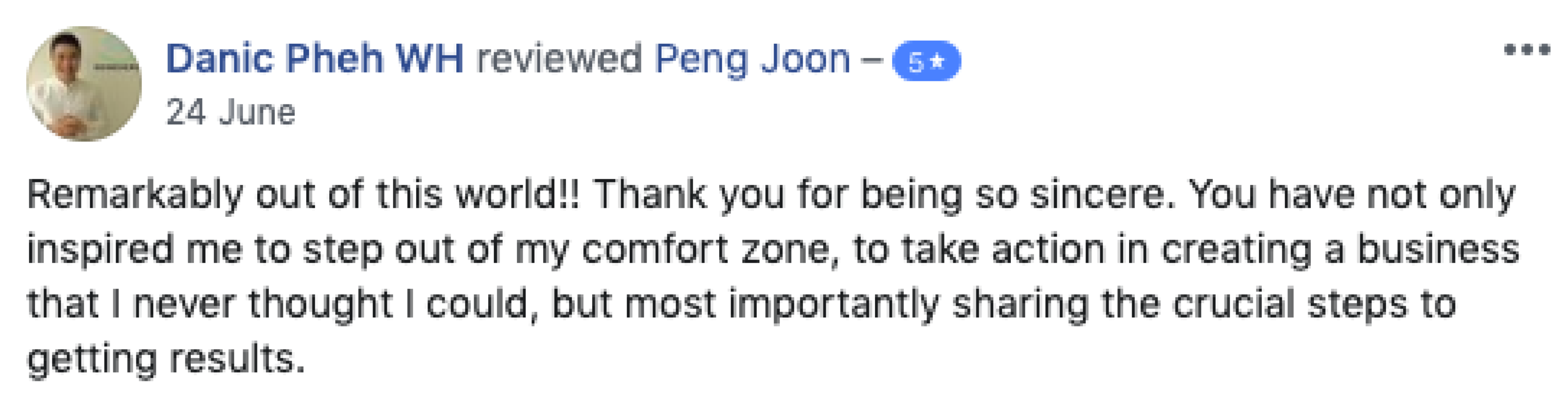This screenshot has height=407, width=1568.
Task: Click the 5-star rating badge
Action: click(927, 61)
